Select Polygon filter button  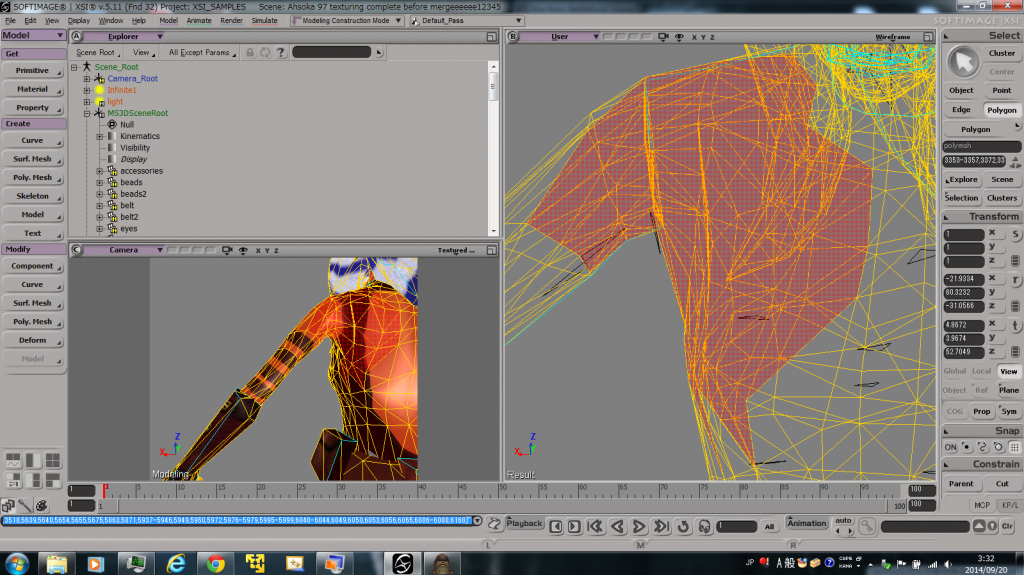[x=1001, y=110]
